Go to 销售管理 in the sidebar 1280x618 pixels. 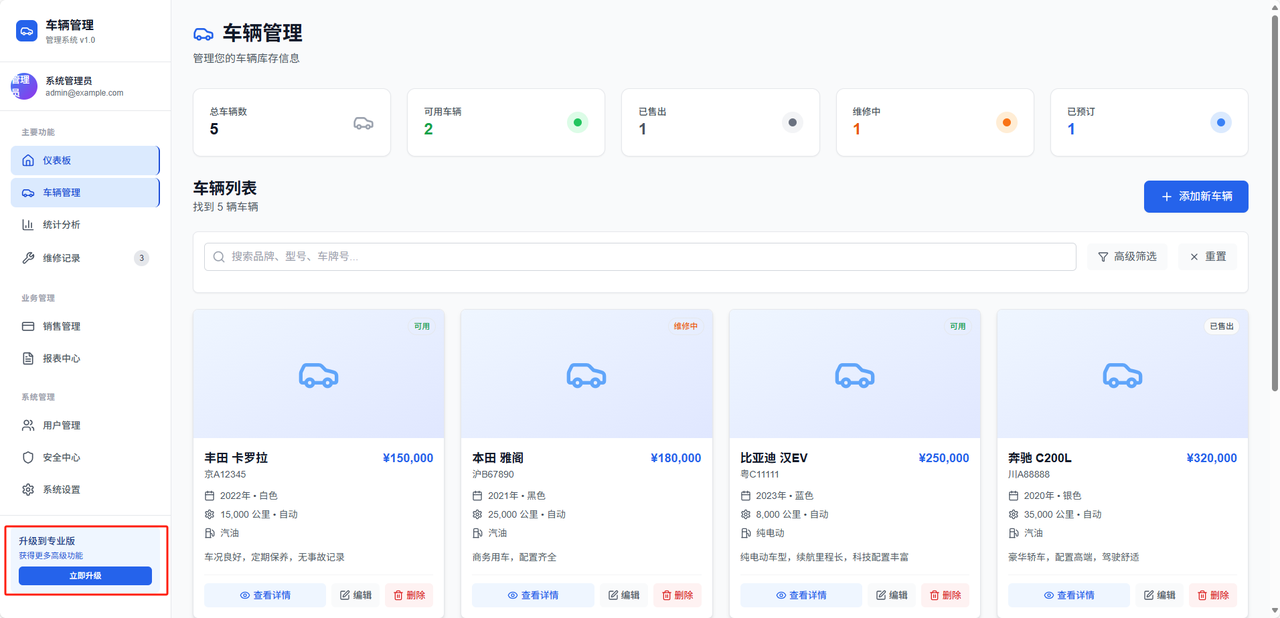pos(85,326)
